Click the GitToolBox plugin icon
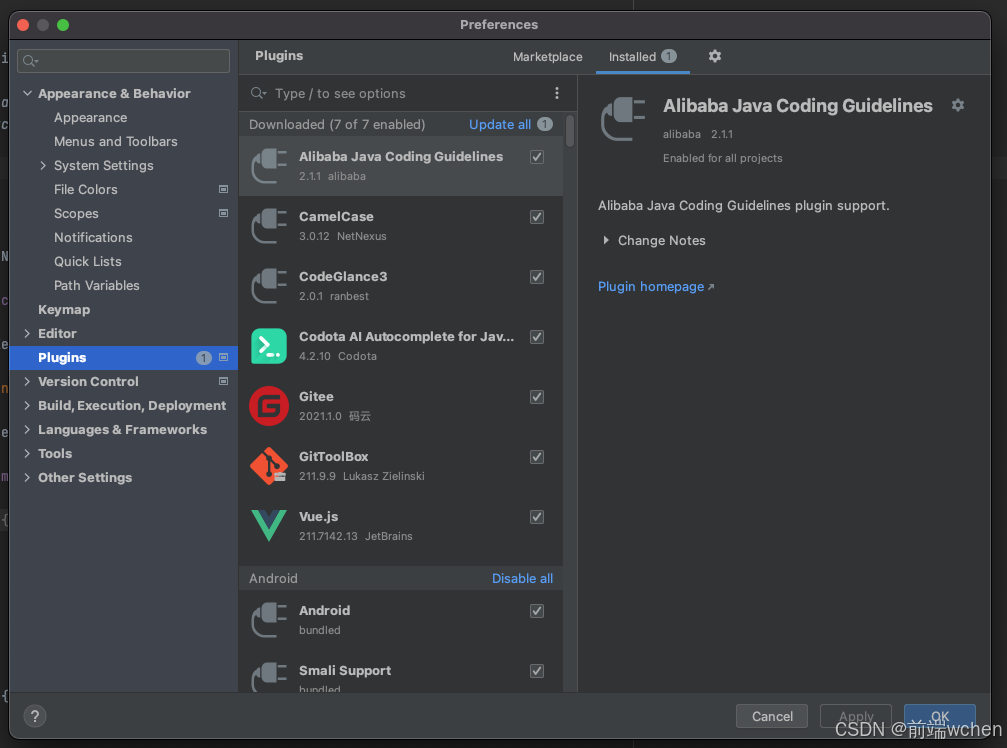This screenshot has width=1007, height=748. 268,466
